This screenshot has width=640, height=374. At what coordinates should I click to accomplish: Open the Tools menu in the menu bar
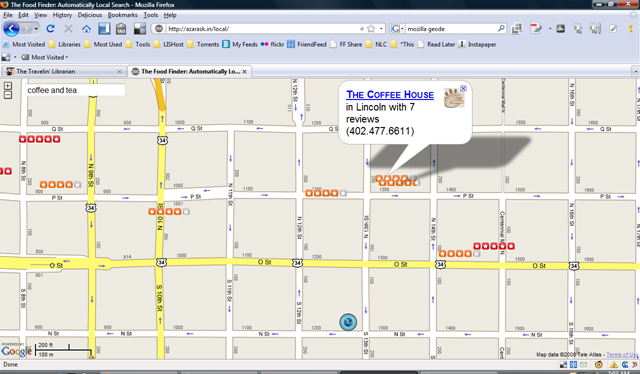(x=151, y=15)
